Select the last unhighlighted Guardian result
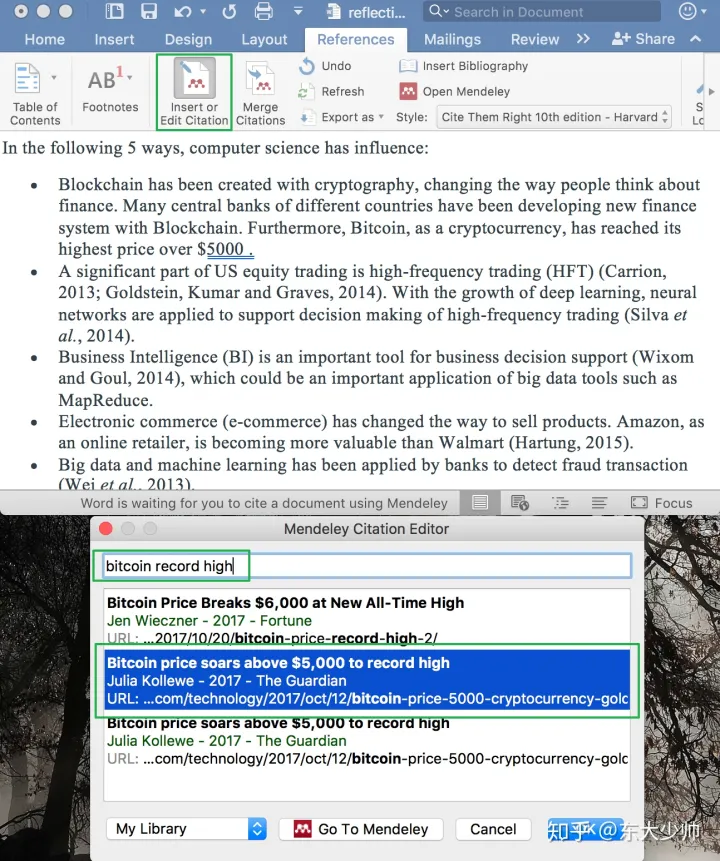 [367, 741]
